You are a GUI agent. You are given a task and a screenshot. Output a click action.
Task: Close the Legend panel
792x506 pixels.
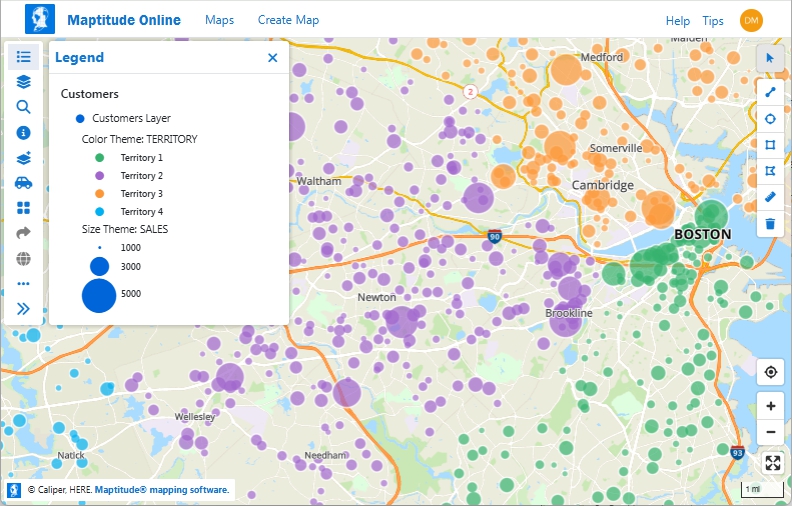[x=272, y=58]
